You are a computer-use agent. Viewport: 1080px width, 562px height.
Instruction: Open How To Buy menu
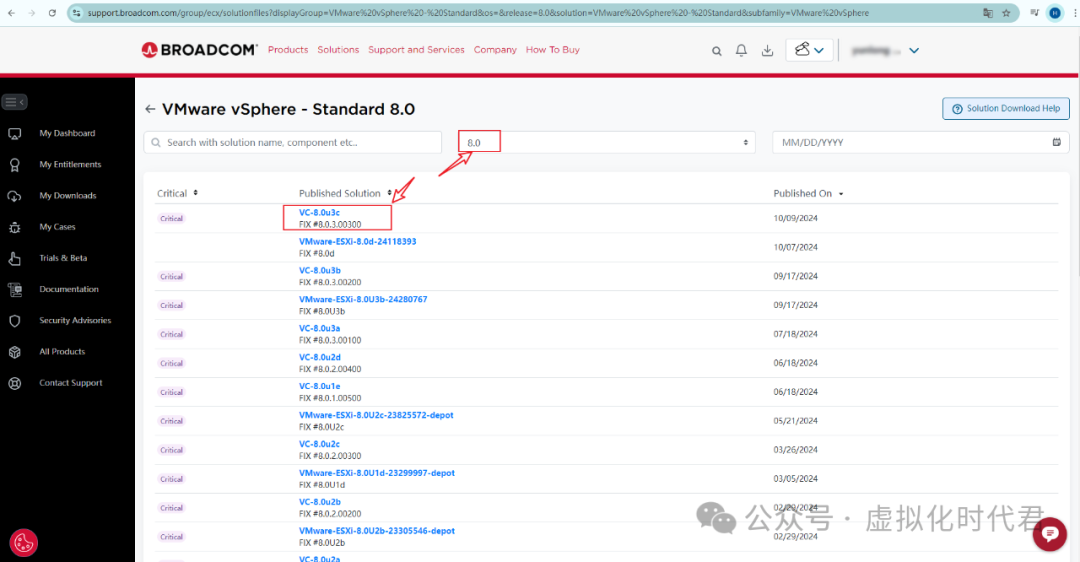pos(552,50)
